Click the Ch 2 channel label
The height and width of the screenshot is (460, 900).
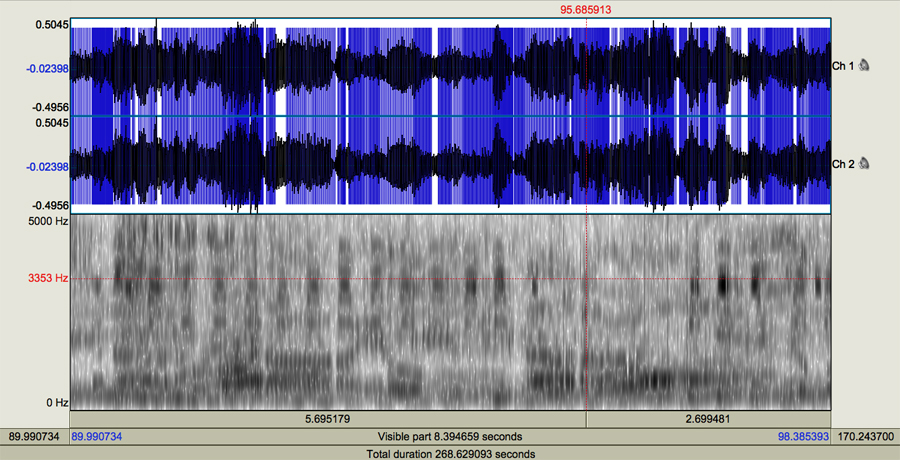(x=842, y=164)
